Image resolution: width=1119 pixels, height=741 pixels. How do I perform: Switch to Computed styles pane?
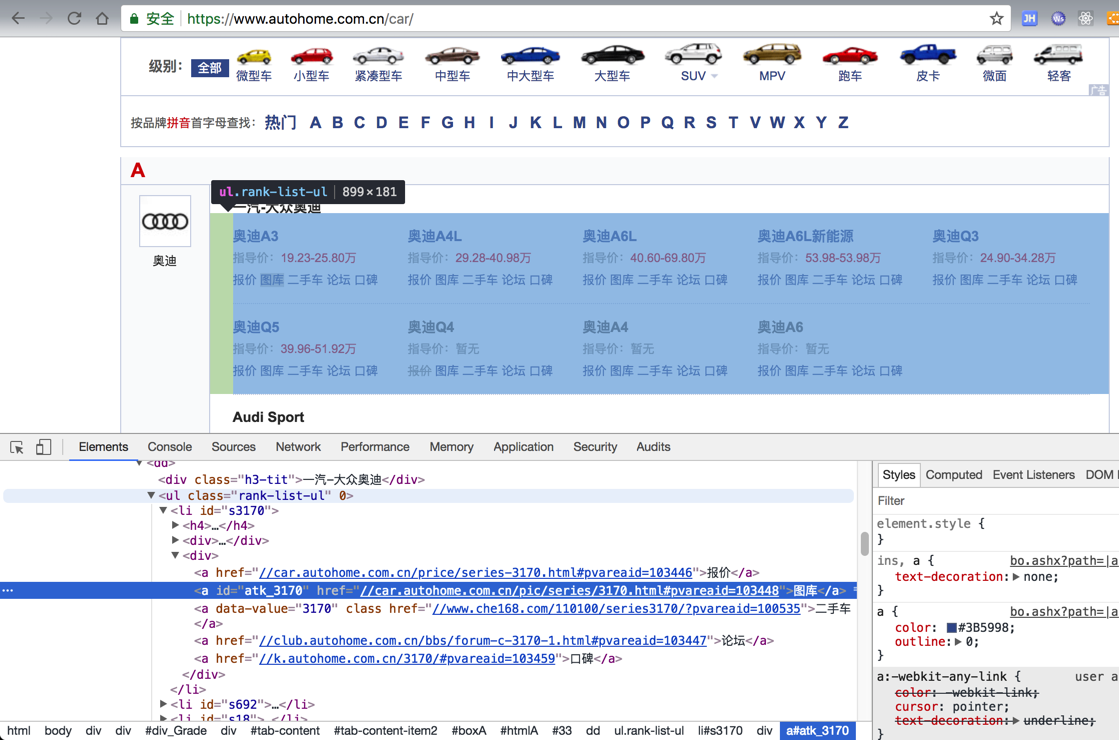coord(953,475)
